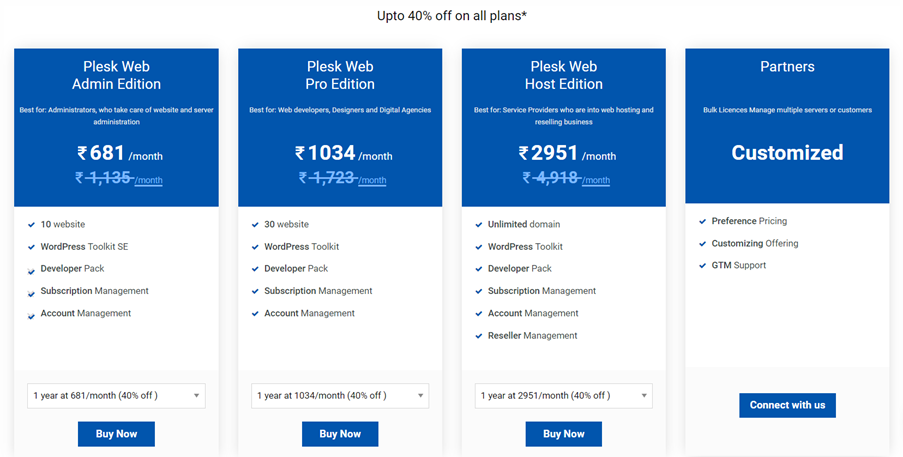Buy Now for Plesk Web Pro Edition
This screenshot has height=457, width=903.
point(340,434)
